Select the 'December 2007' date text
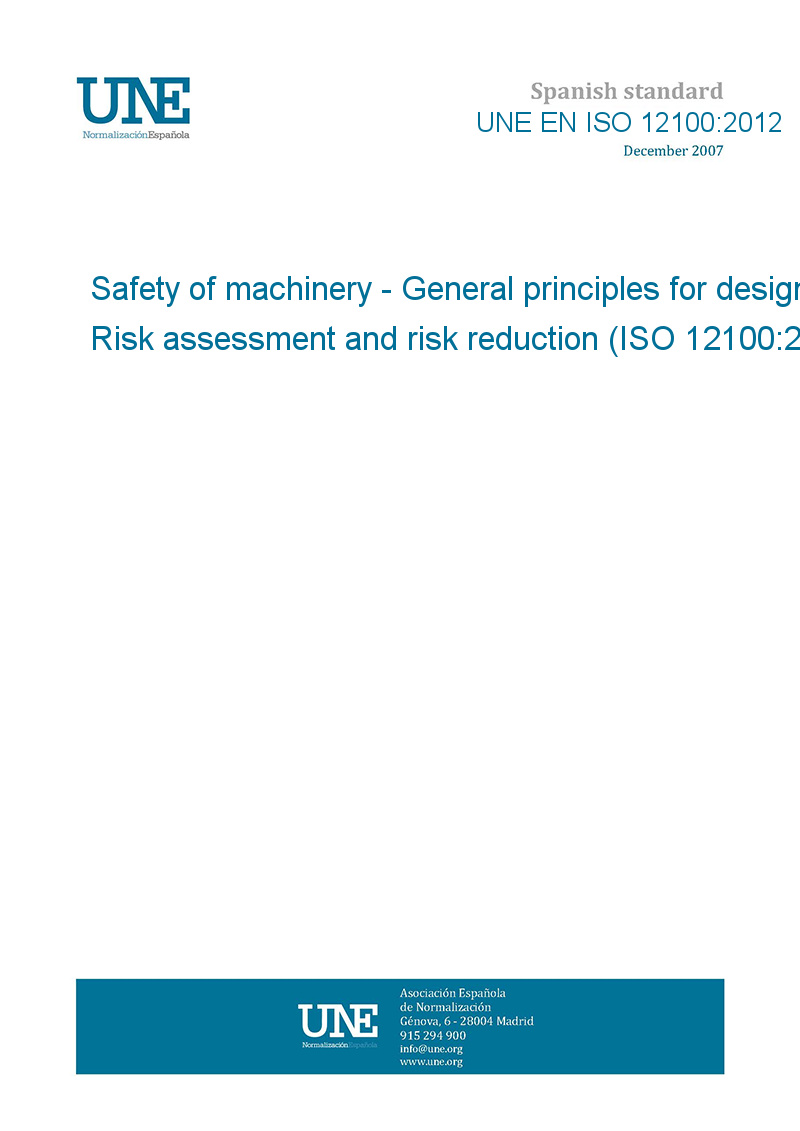This screenshot has width=800, height=1131. point(673,151)
